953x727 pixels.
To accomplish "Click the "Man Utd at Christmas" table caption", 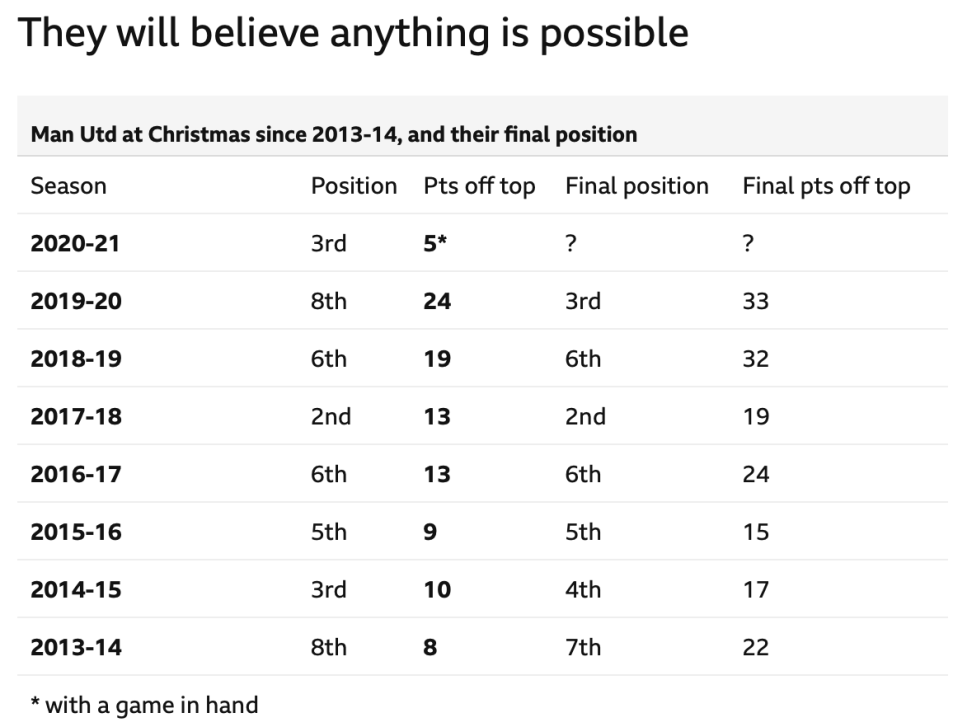I will [x=334, y=134].
